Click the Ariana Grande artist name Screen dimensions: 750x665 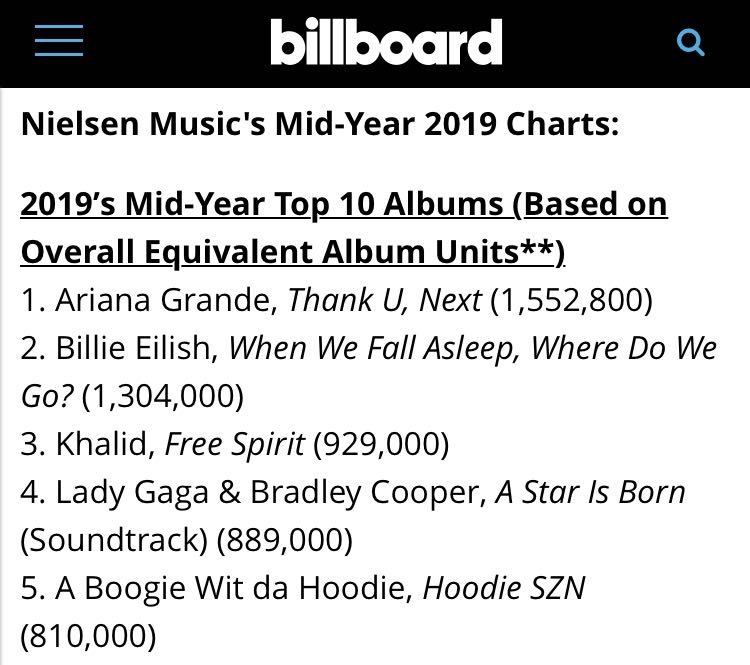(163, 300)
